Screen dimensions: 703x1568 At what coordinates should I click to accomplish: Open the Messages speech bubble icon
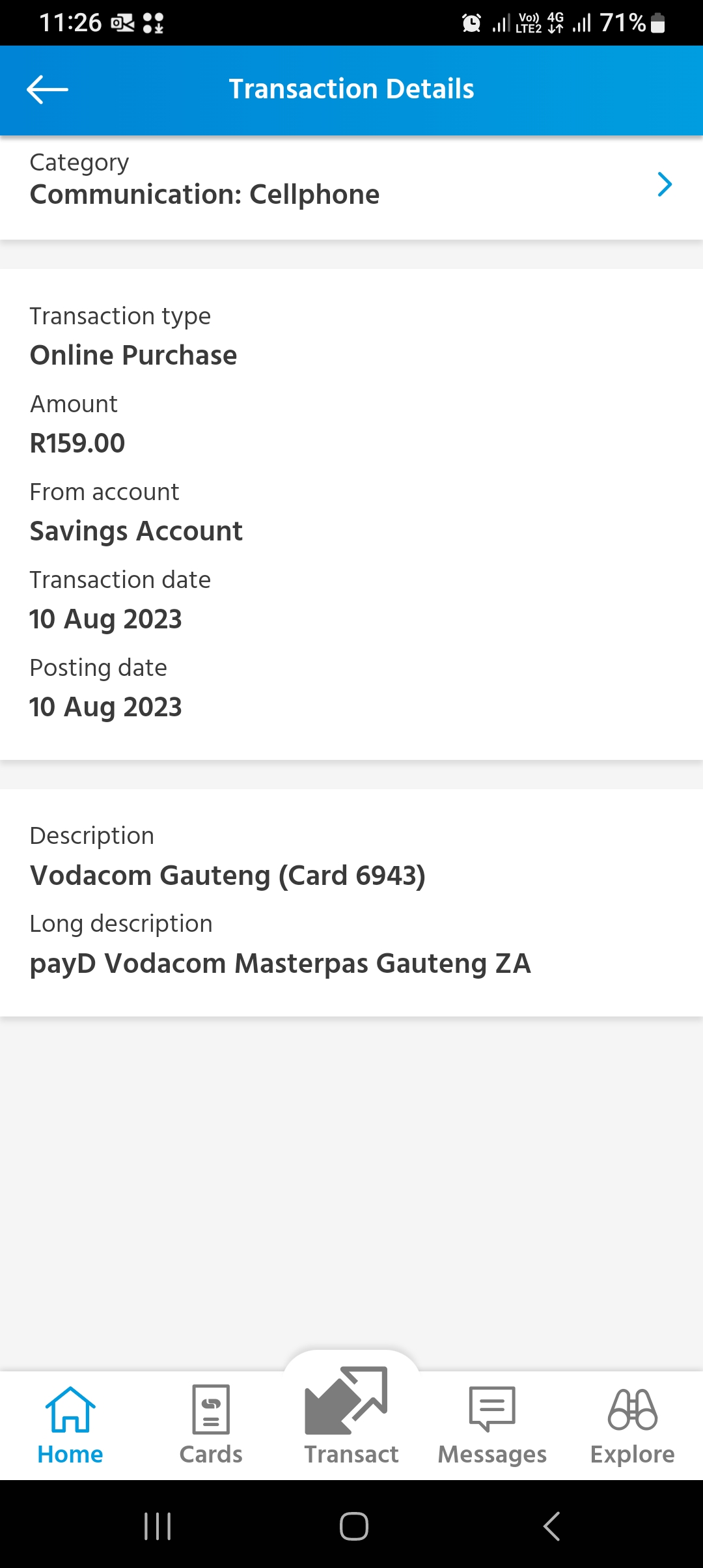(492, 1409)
